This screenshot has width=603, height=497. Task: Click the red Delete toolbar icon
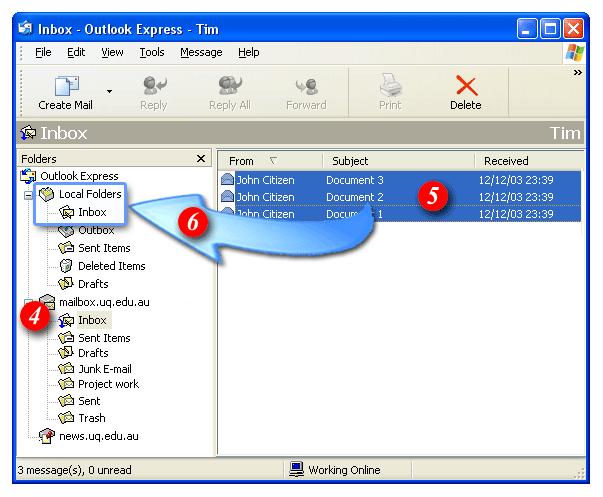[x=465, y=87]
